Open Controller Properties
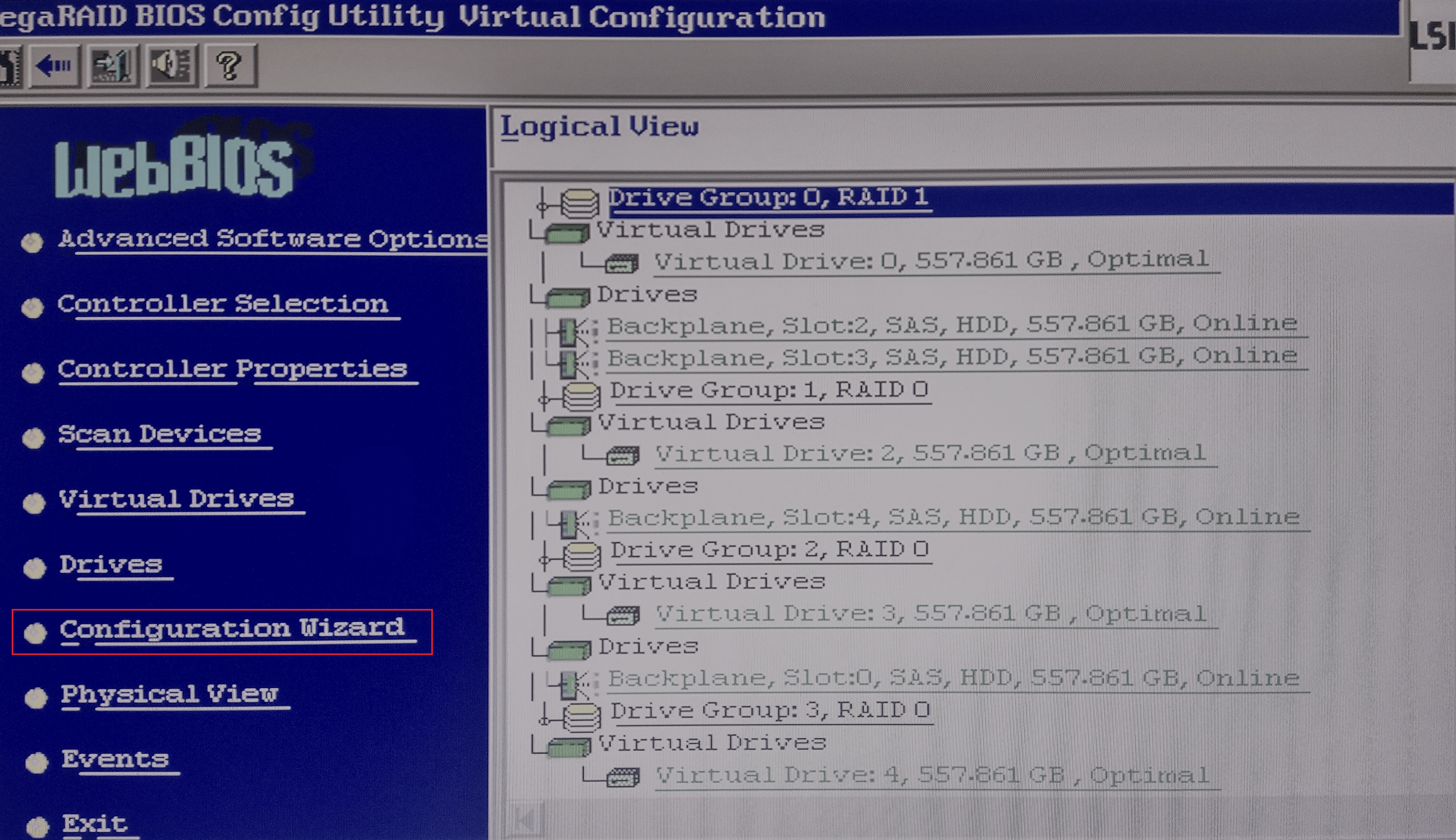The image size is (1456, 840). click(238, 370)
